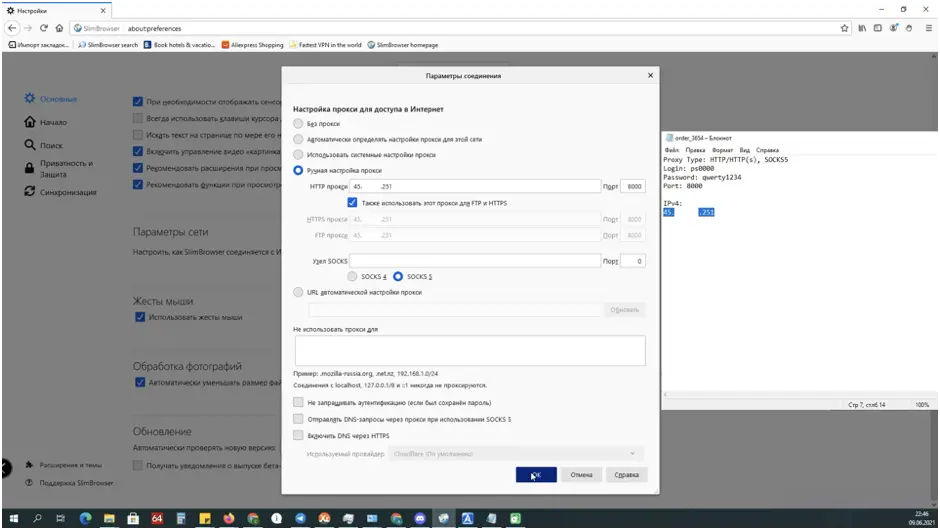Click the Не использовать прокси для text area

coord(470,351)
